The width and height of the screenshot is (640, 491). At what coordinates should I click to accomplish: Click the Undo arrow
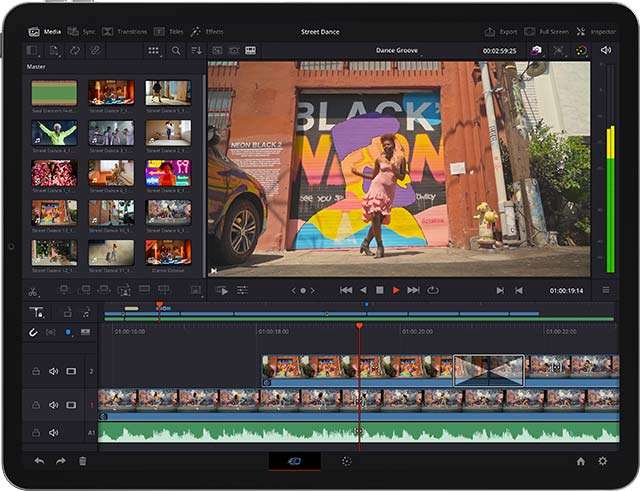pyautogui.click(x=39, y=461)
